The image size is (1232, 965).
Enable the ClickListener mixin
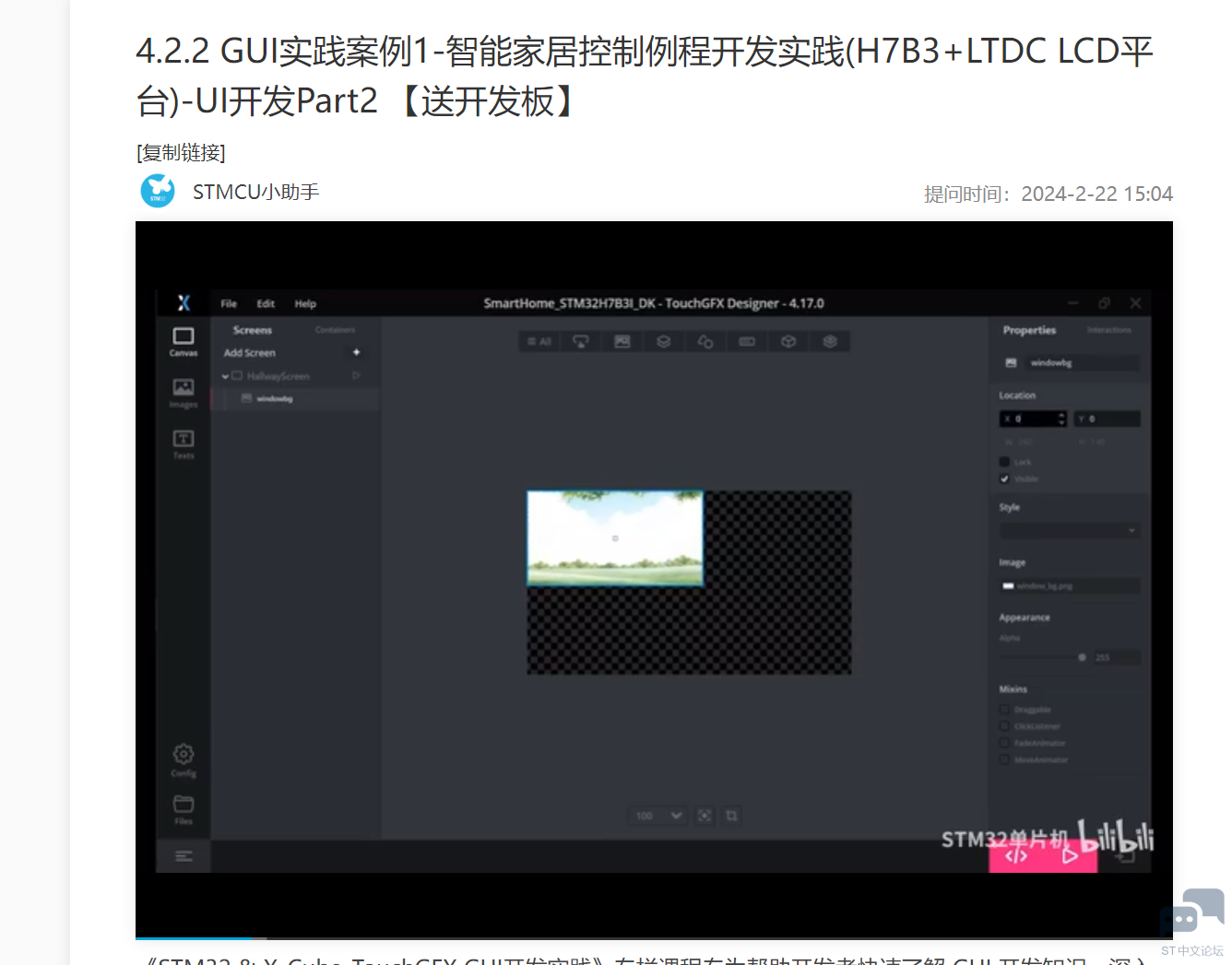(x=1004, y=726)
